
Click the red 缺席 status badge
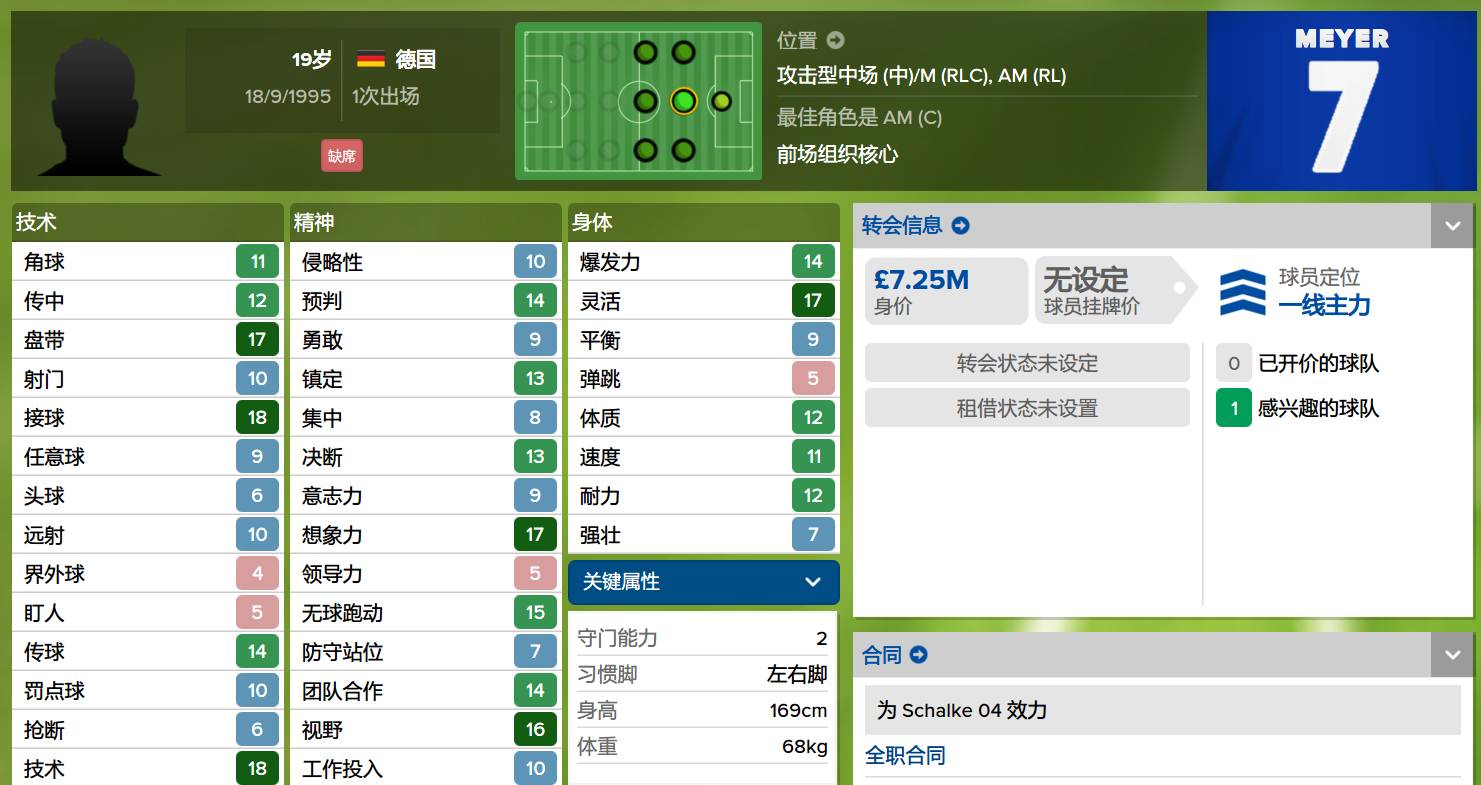tap(342, 156)
